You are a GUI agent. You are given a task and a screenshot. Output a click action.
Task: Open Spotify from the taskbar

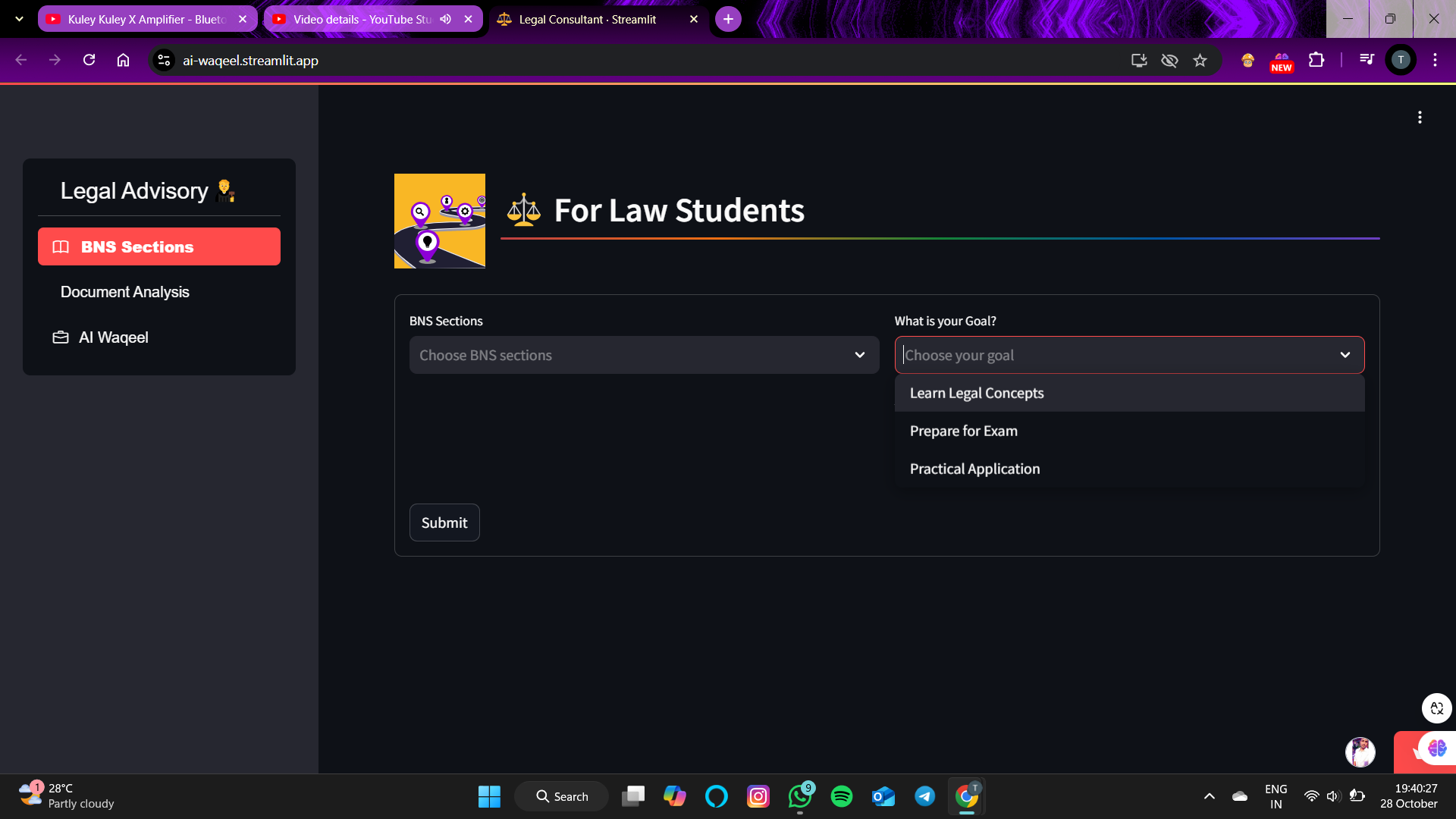click(841, 796)
